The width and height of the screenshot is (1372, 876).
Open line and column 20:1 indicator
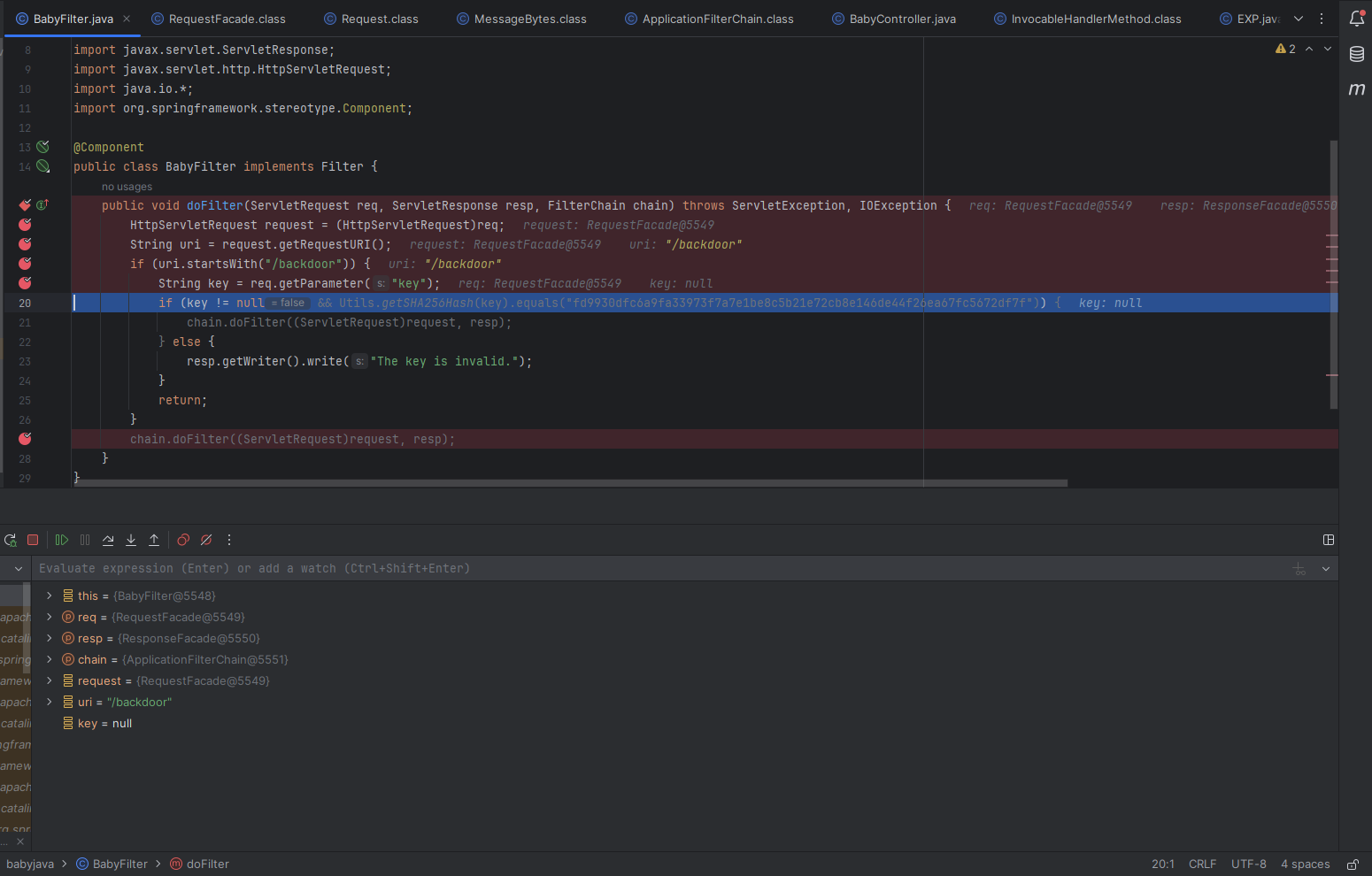pyautogui.click(x=1163, y=864)
